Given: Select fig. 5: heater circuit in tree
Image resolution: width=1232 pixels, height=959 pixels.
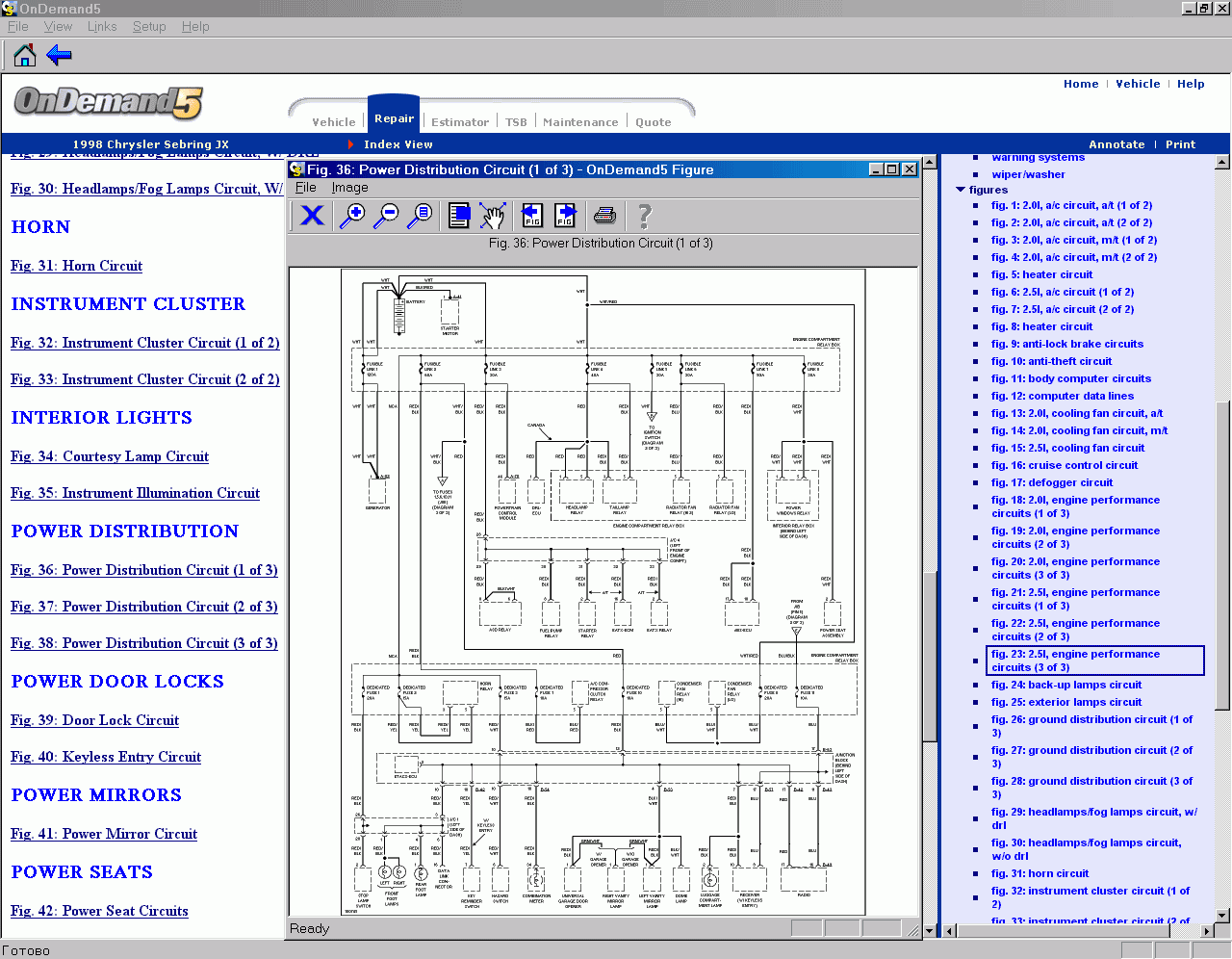Looking at the screenshot, I should pyautogui.click(x=1041, y=274).
